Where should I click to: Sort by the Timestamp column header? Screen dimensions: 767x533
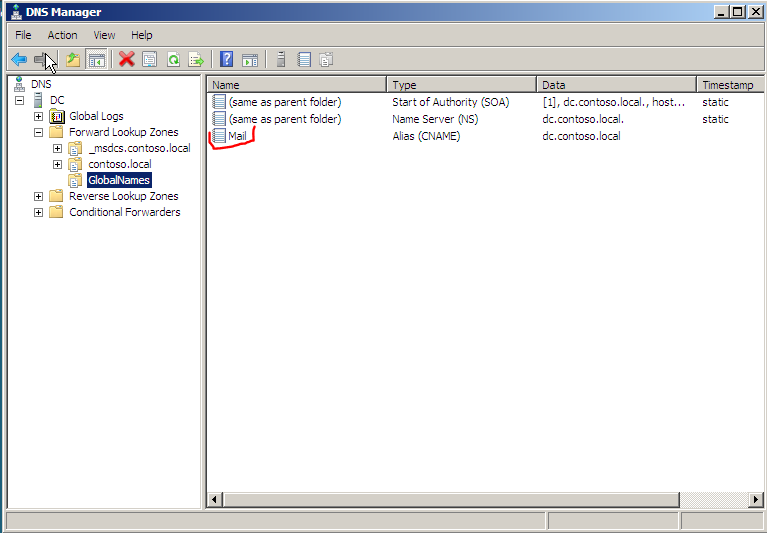click(x=730, y=85)
